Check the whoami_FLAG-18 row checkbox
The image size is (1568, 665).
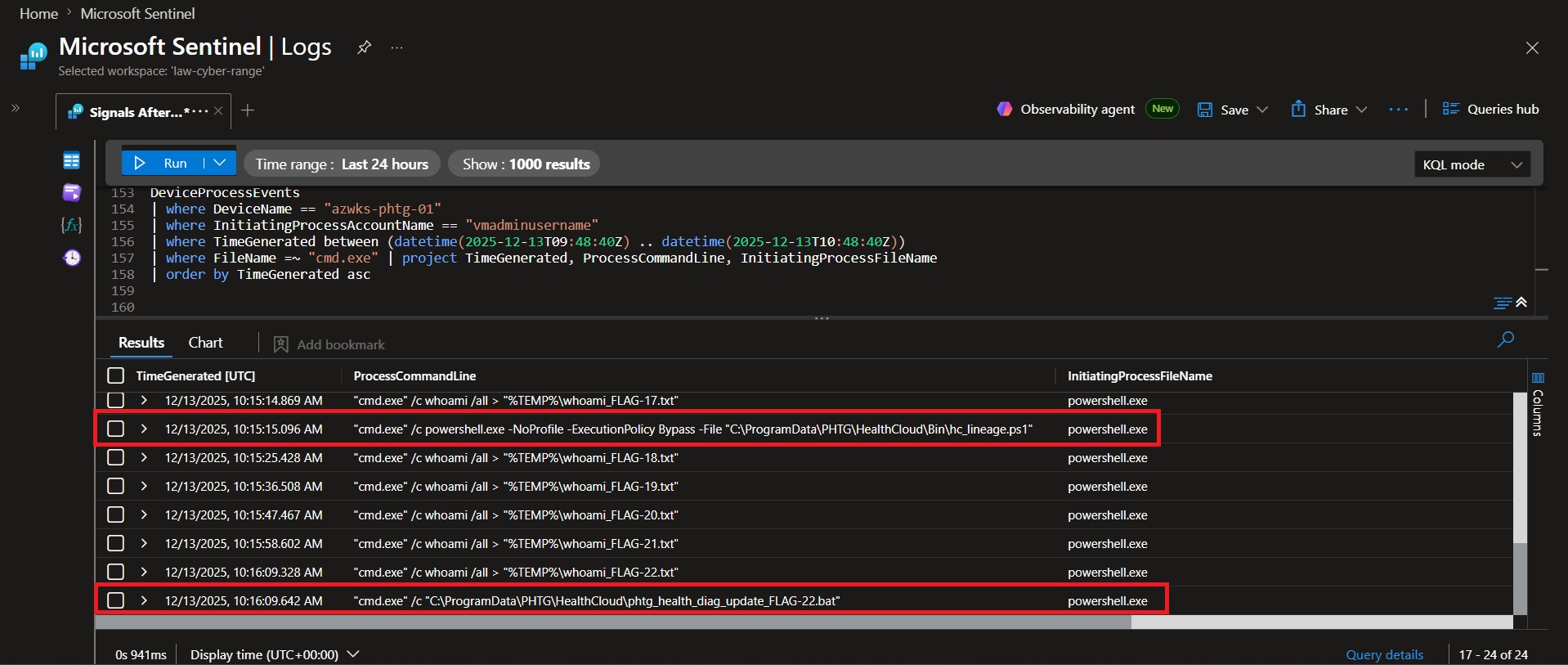(116, 457)
